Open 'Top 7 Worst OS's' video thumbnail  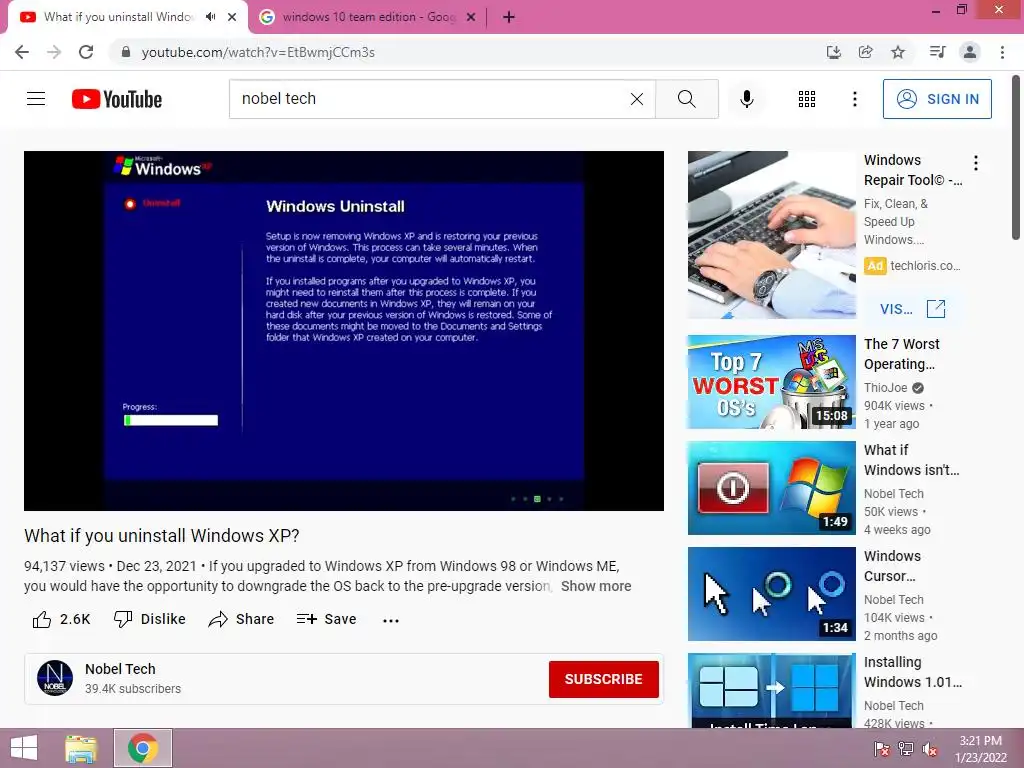click(771, 382)
